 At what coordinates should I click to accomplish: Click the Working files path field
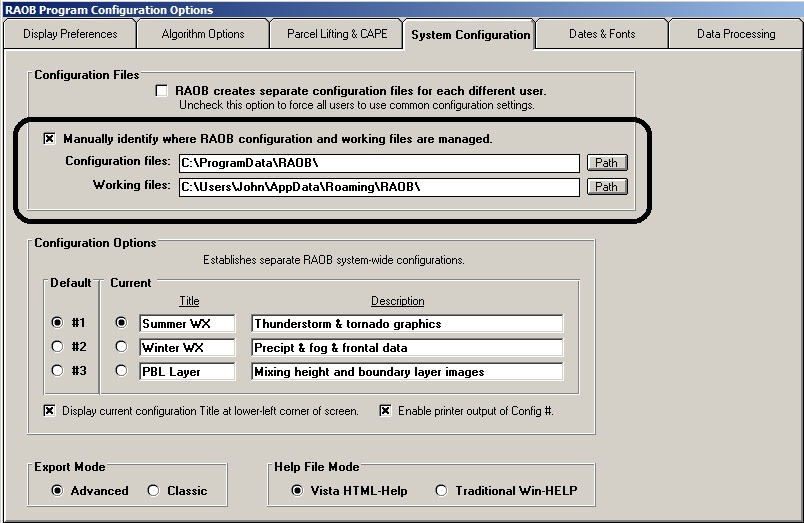(379, 187)
